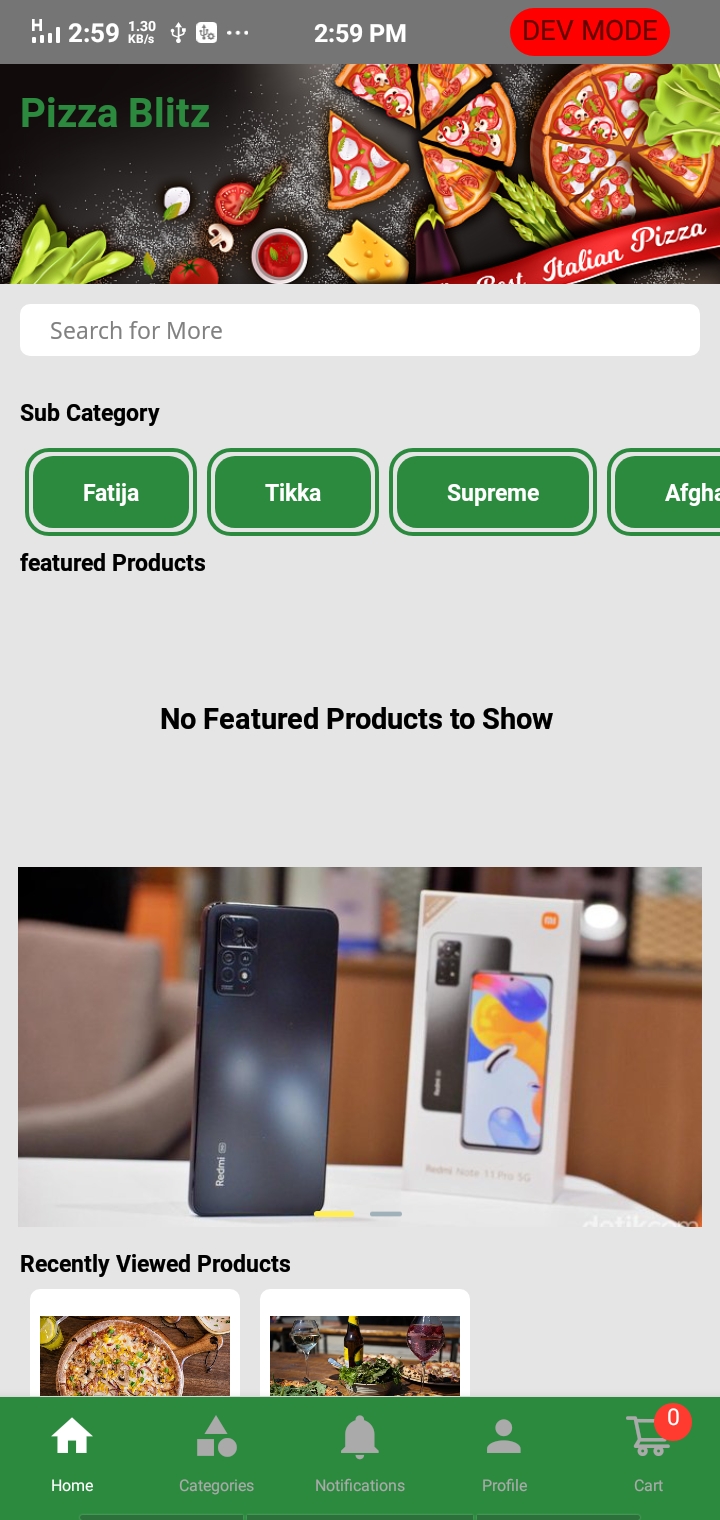This screenshot has width=720, height=1520.
Task: Open the Profile person icon
Action: pos(504,1437)
